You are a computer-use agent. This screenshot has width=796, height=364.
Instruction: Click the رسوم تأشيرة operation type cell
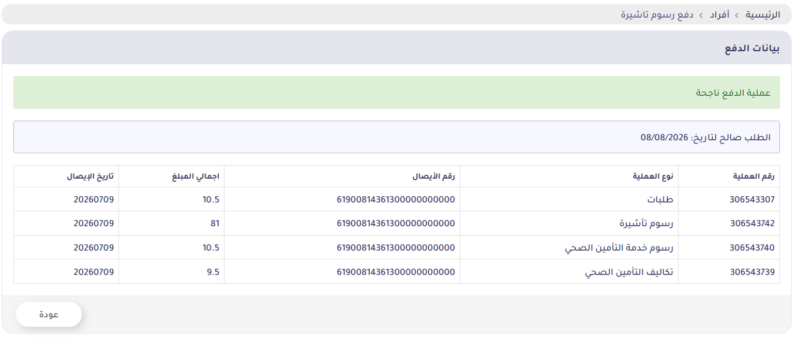point(569,223)
